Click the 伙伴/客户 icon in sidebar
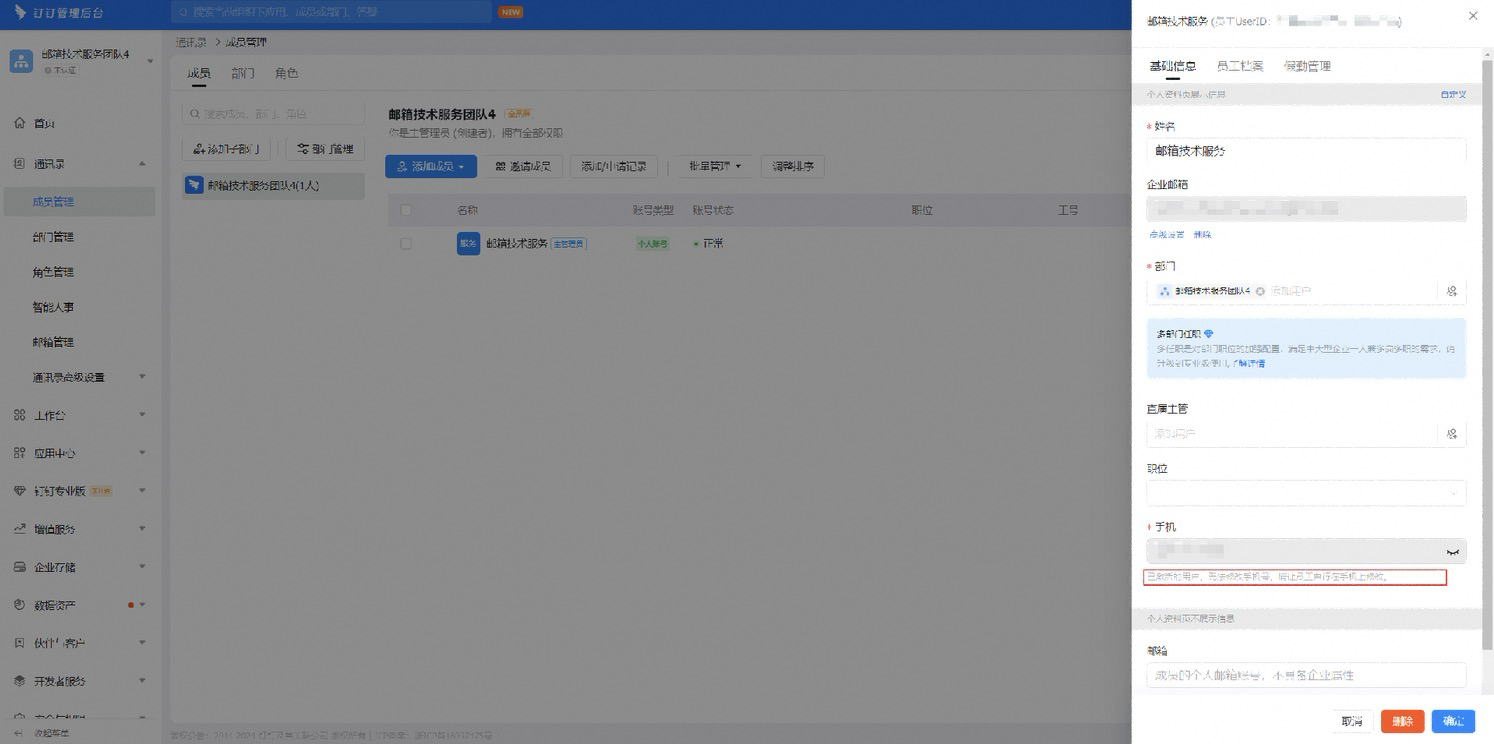Viewport: 1494px width, 744px height. click(19, 643)
